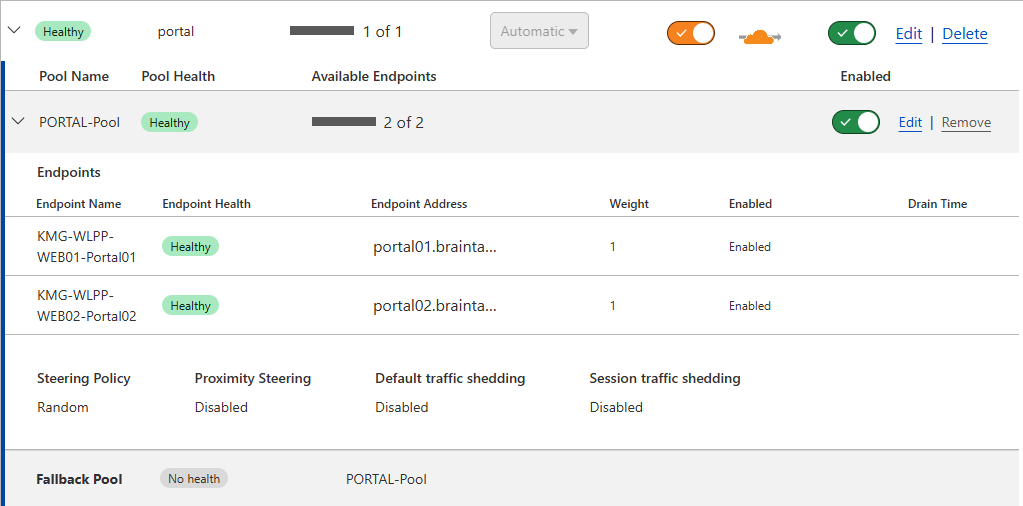Disable the portal load balancer green toggle
This screenshot has width=1023, height=506.
point(852,33)
